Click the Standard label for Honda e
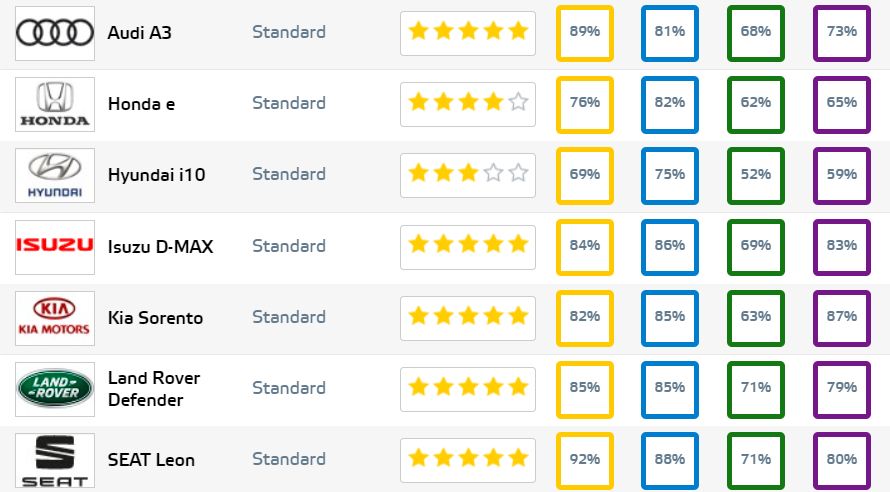 pos(288,103)
